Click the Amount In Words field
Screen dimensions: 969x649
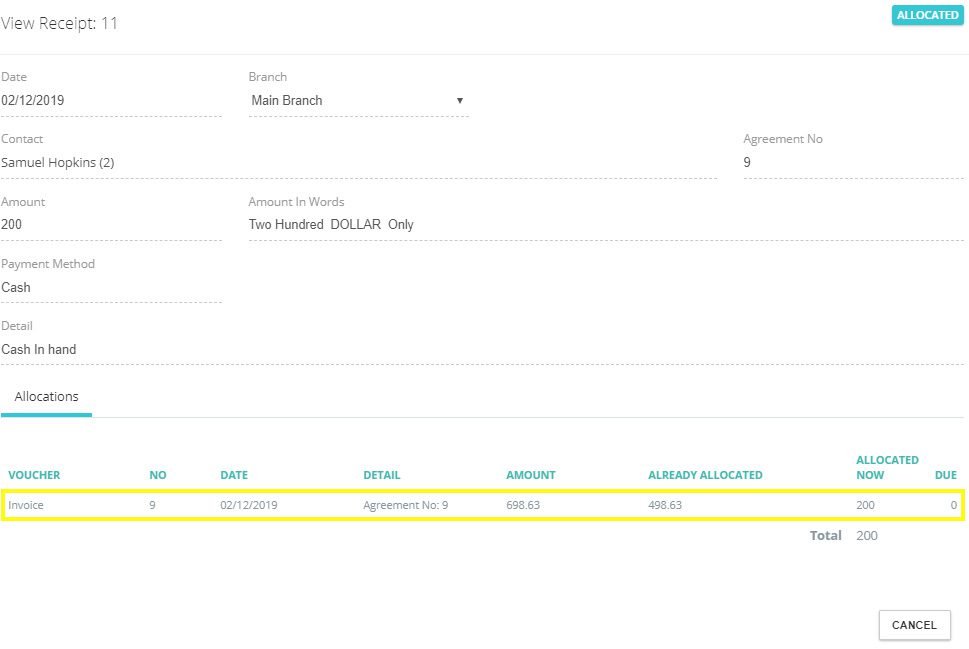click(x=606, y=224)
